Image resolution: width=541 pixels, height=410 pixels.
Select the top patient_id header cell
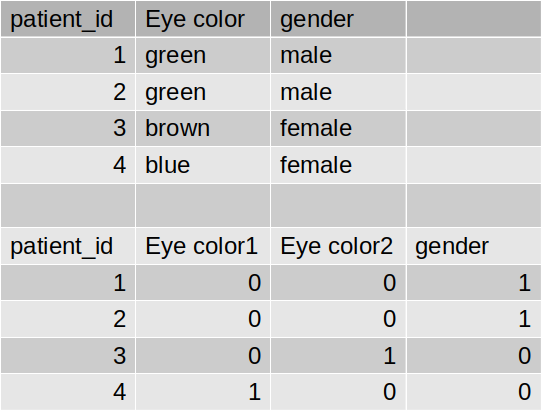(68, 19)
